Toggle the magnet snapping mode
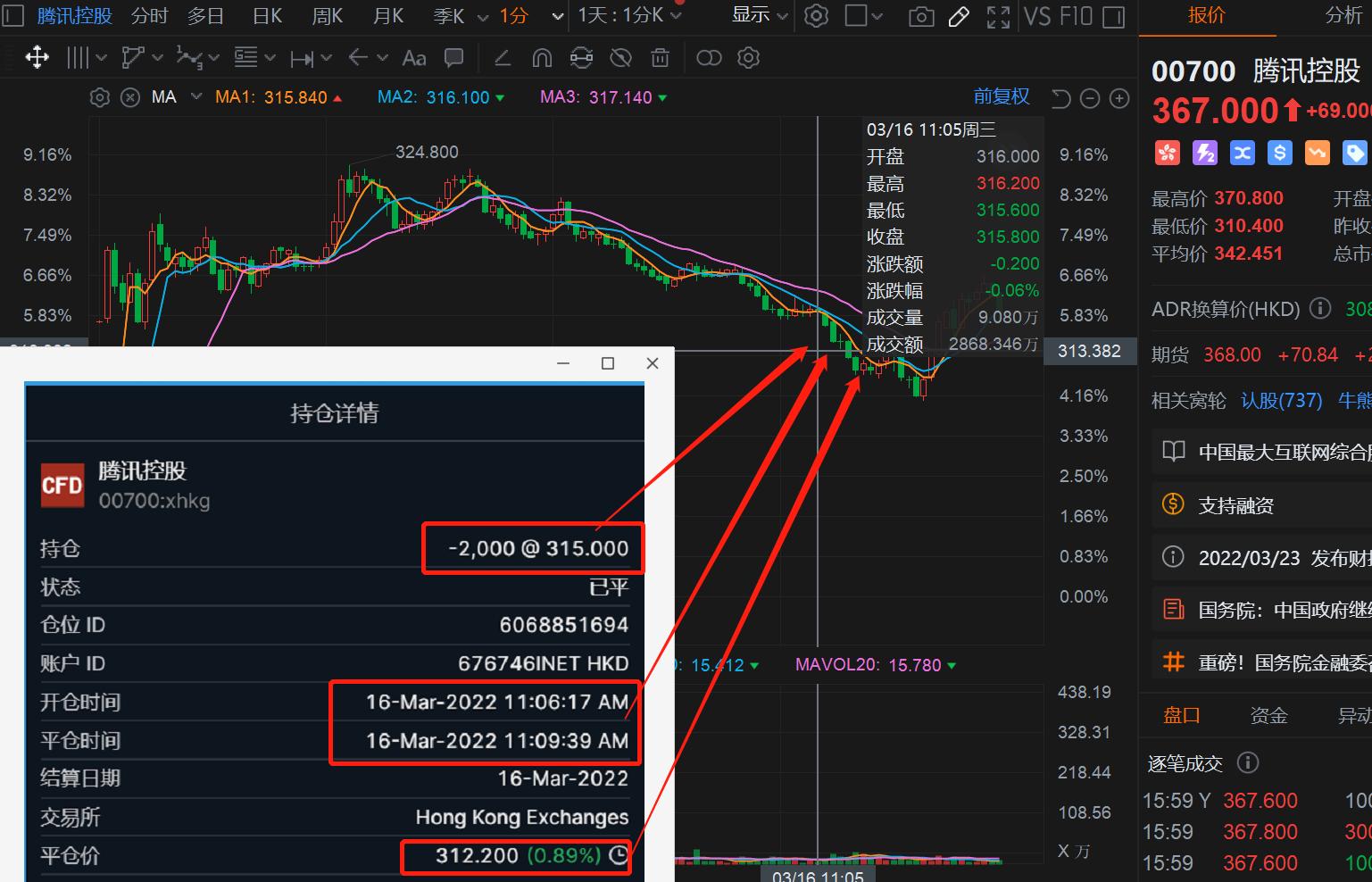 (542, 57)
